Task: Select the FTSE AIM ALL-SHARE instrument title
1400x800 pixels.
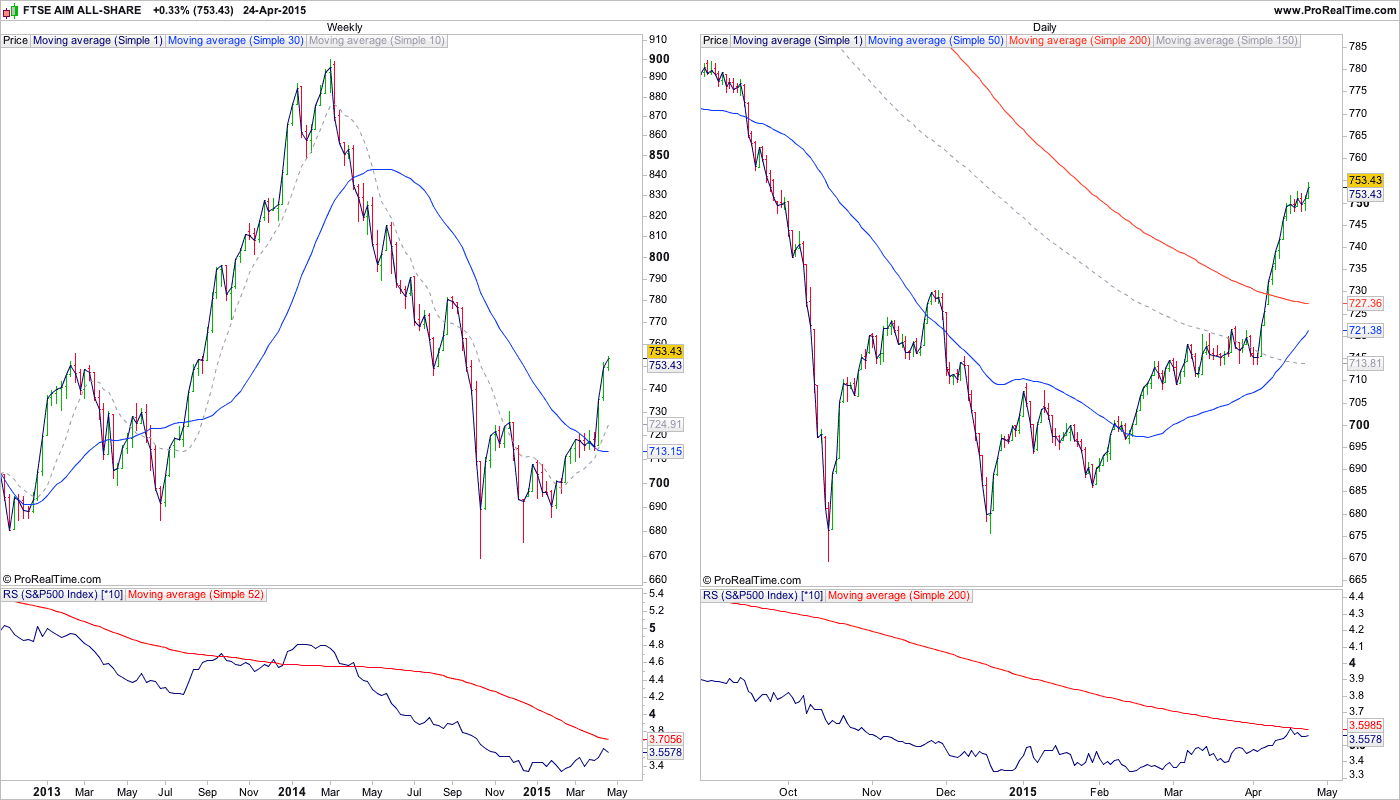Action: (80, 10)
